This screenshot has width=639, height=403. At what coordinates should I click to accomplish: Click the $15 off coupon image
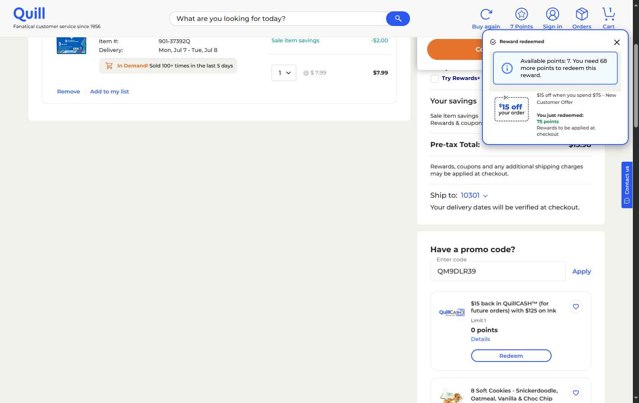coord(511,109)
